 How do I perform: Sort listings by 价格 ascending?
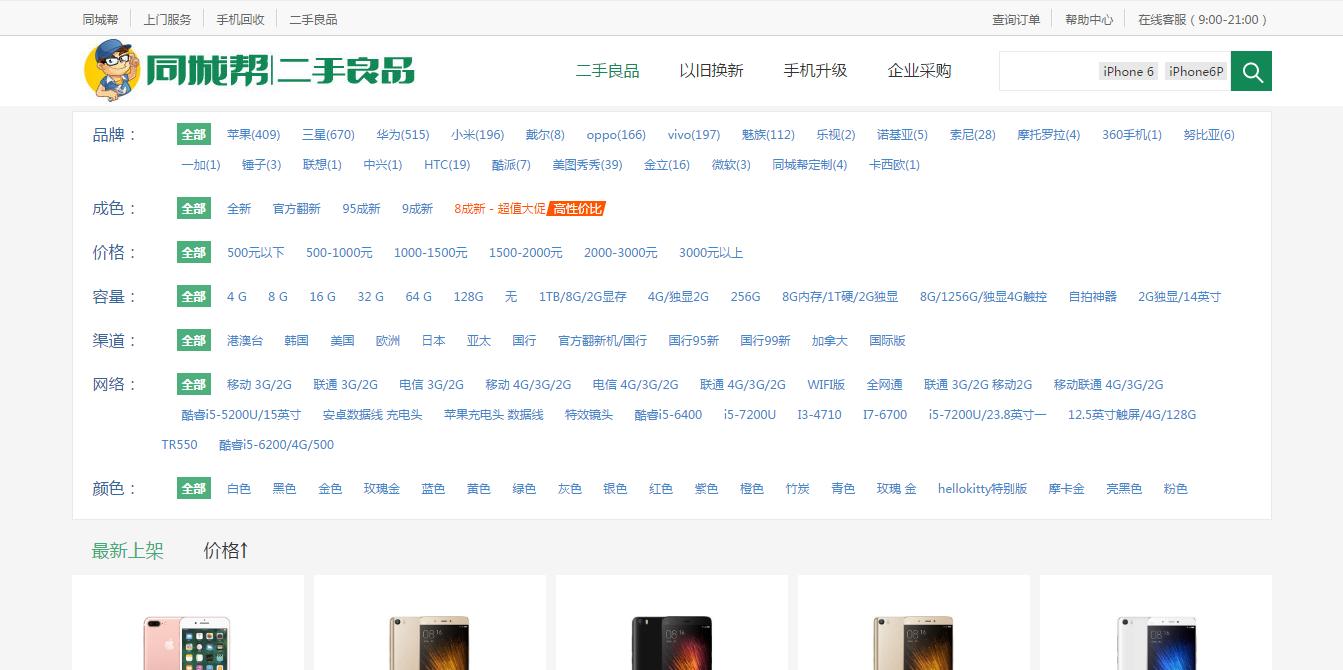coord(225,550)
